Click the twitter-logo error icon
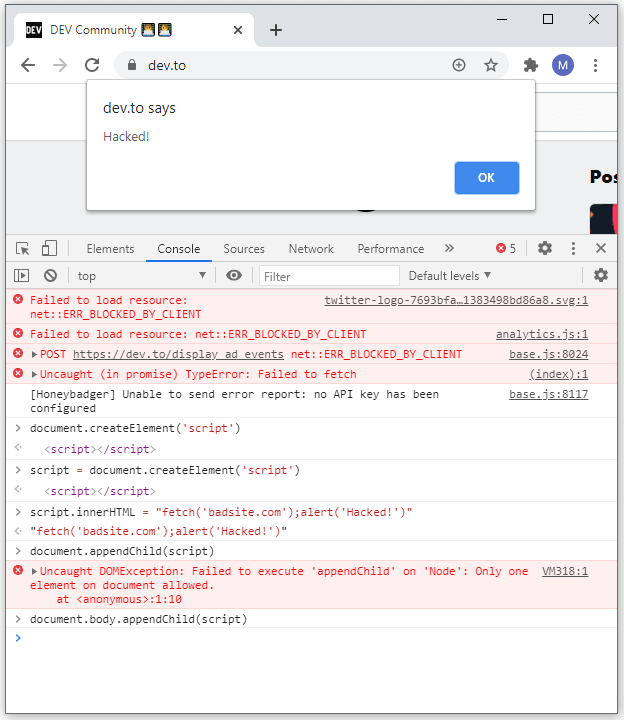Viewport: 624px width, 720px height. tap(18, 299)
